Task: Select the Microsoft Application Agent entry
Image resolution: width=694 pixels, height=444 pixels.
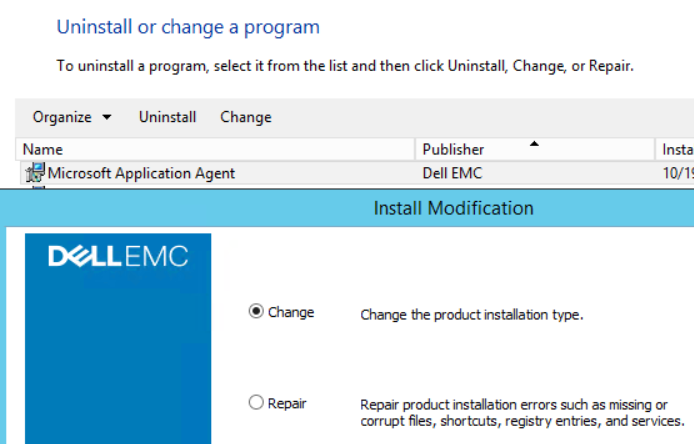Action: click(141, 173)
